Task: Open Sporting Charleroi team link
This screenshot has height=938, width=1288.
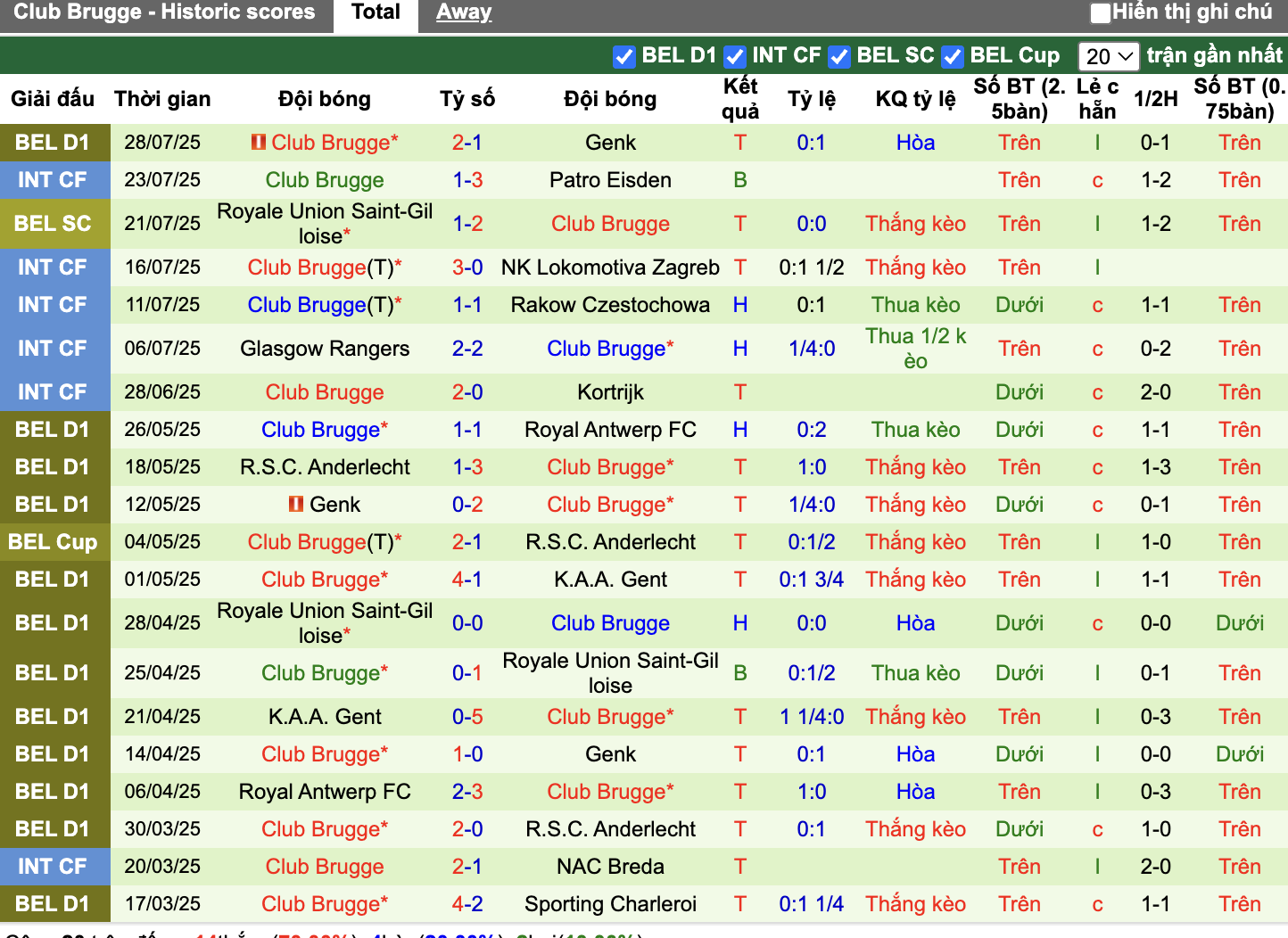Action: pos(610,904)
